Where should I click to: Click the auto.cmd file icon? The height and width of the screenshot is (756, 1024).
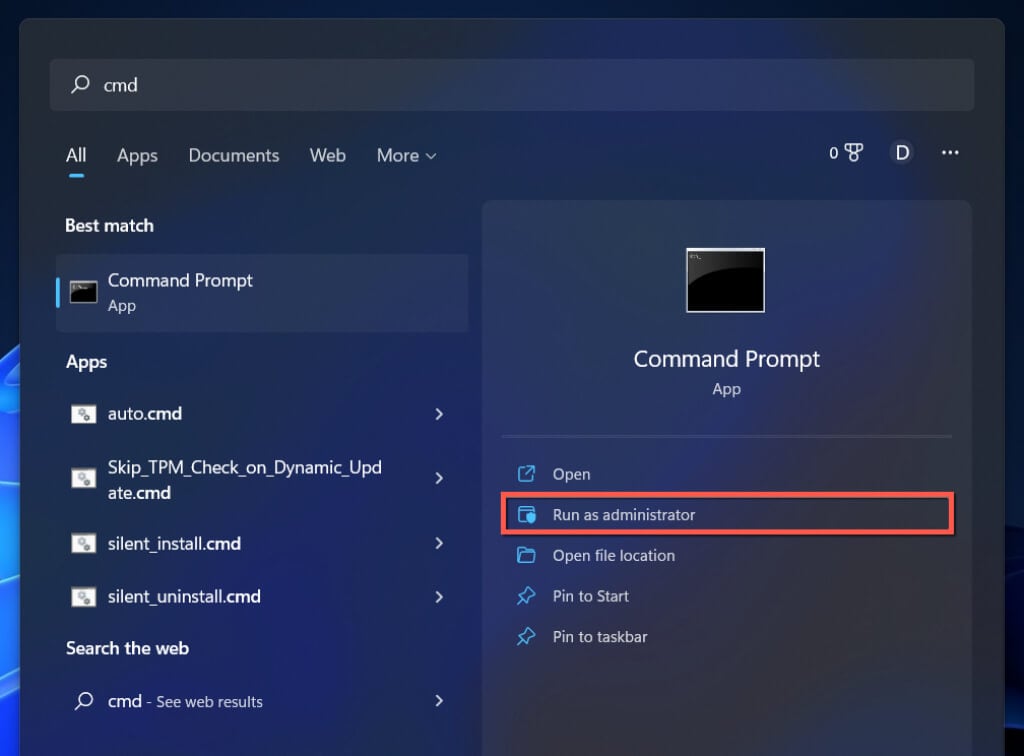pyautogui.click(x=83, y=414)
